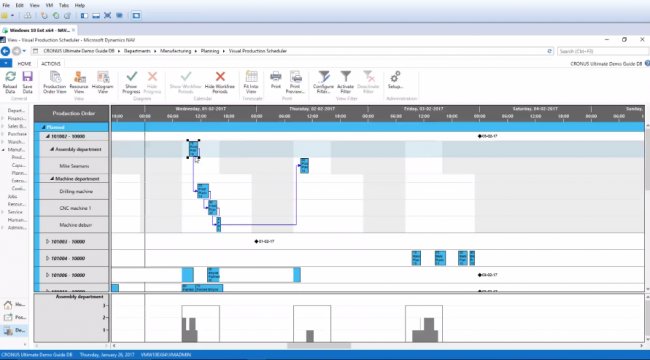This screenshot has width=650, height=360.
Task: Open the Tabs menu
Action: 64,5
